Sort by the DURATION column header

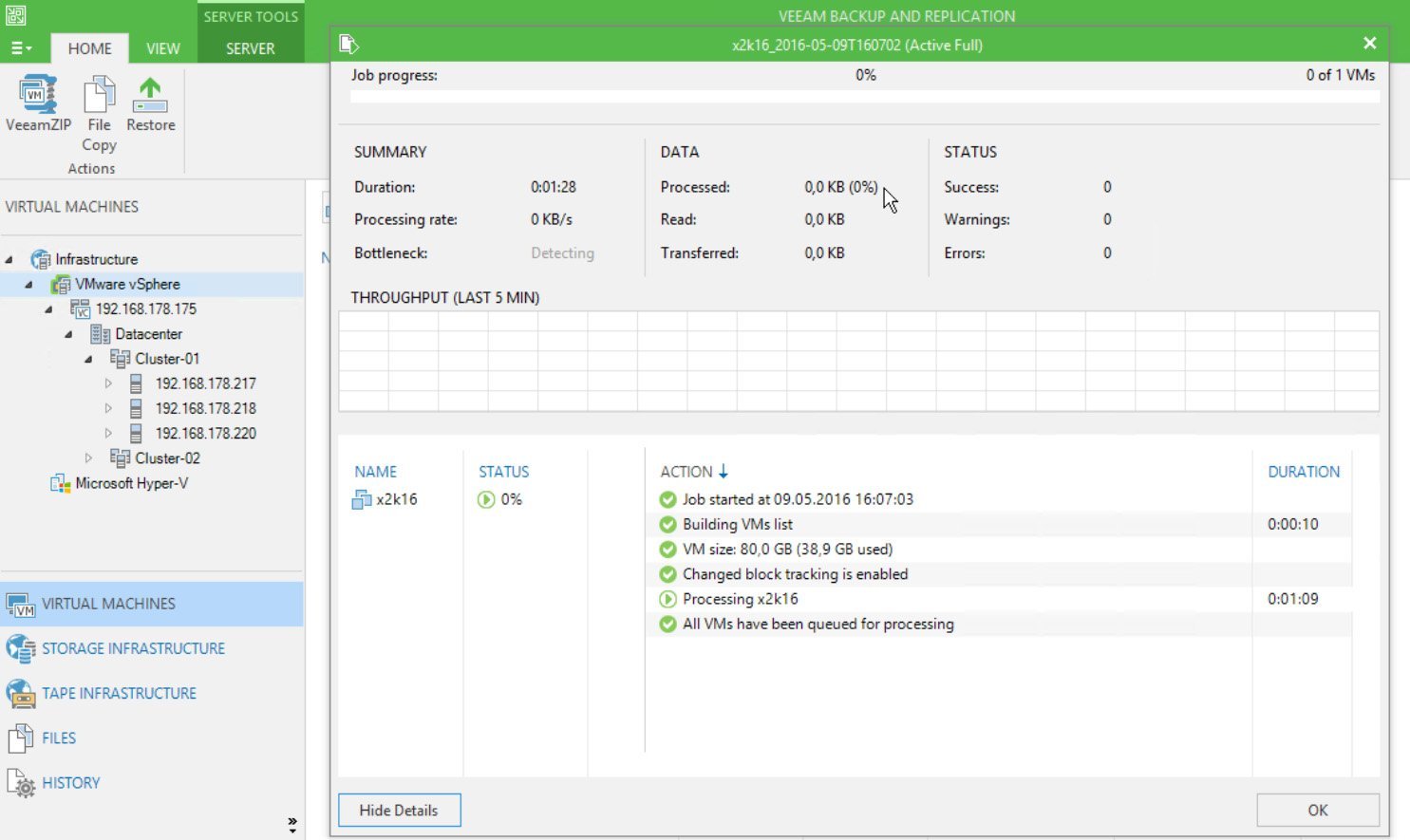[x=1304, y=472]
